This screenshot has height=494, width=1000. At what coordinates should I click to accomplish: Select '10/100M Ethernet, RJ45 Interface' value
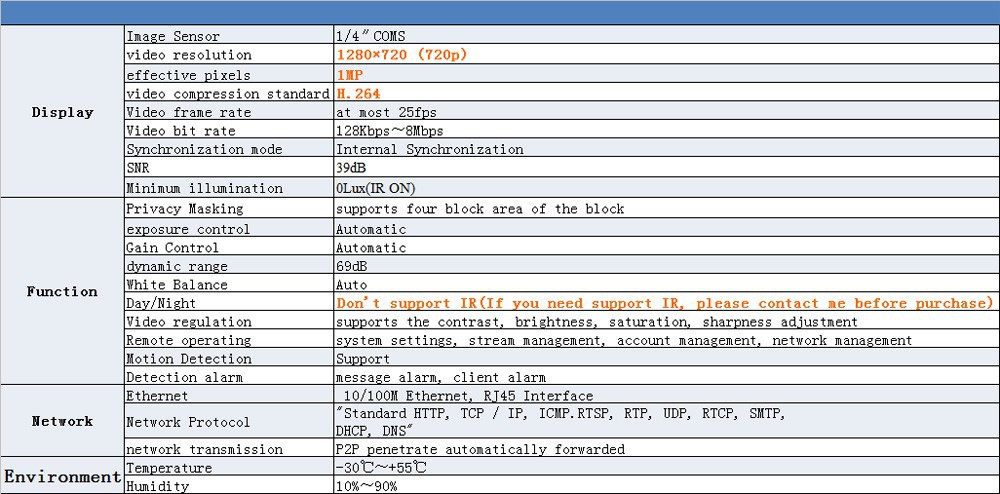tap(468, 396)
